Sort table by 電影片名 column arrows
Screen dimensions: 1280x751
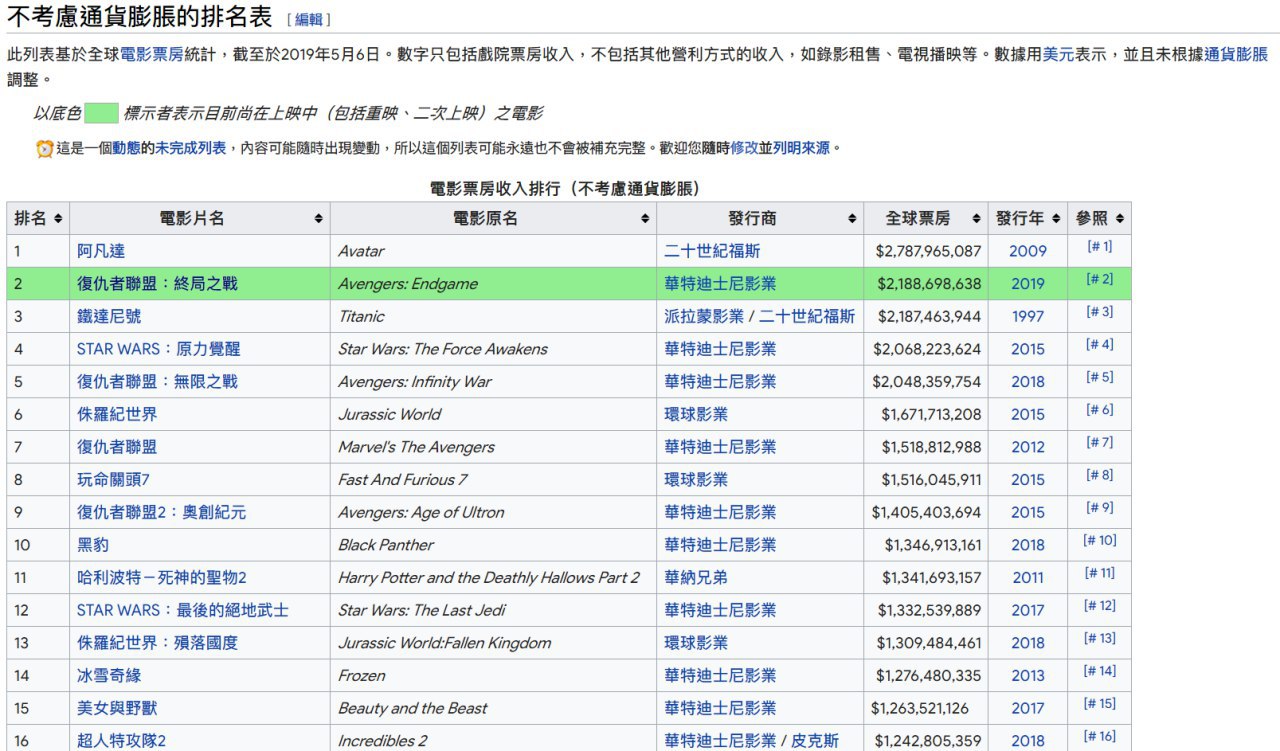[x=318, y=218]
